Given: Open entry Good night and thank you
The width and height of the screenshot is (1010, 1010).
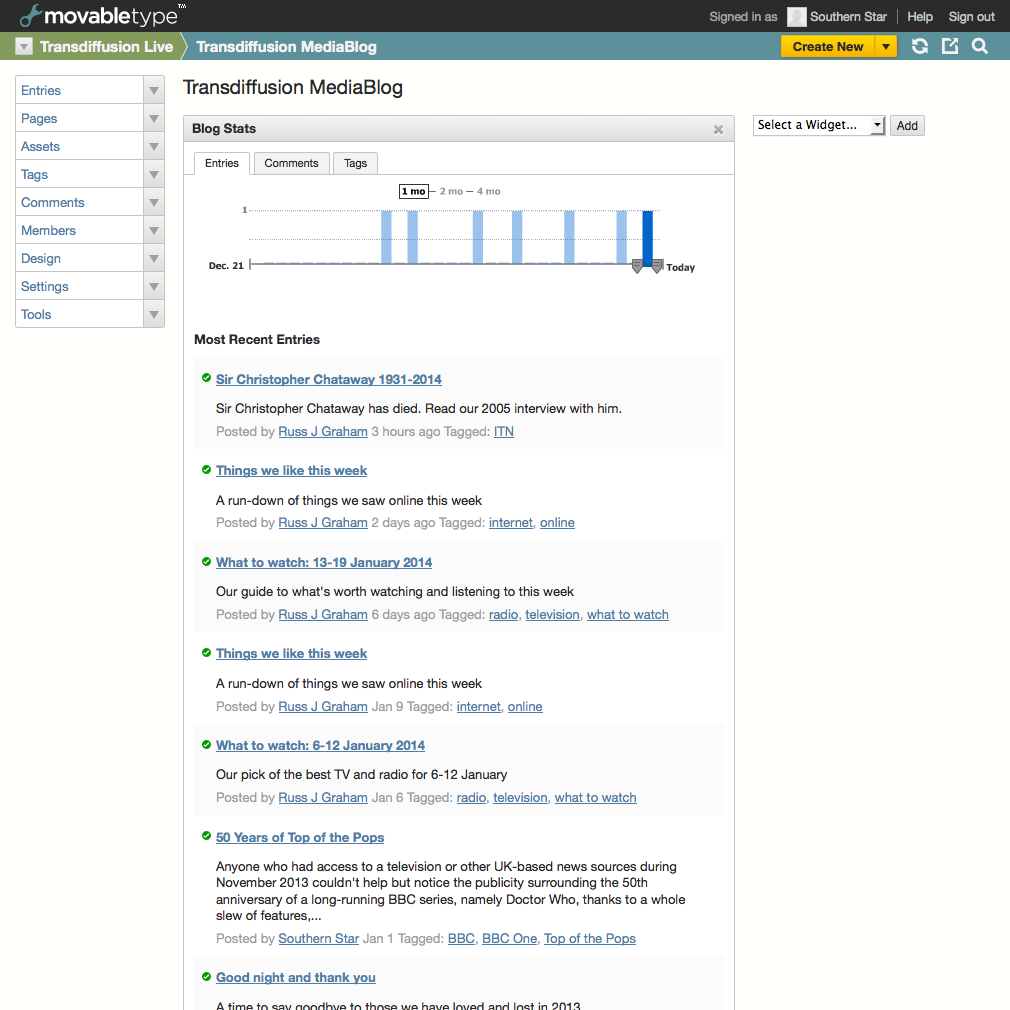Looking at the screenshot, I should (296, 977).
